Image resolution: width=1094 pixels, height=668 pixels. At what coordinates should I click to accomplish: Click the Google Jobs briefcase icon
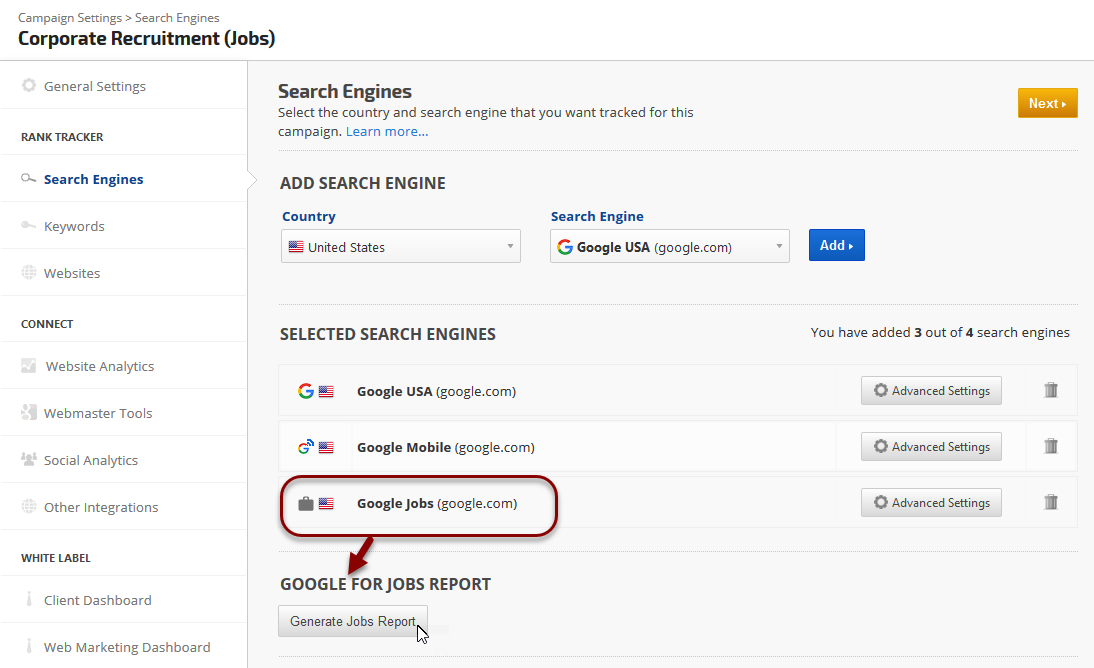306,504
